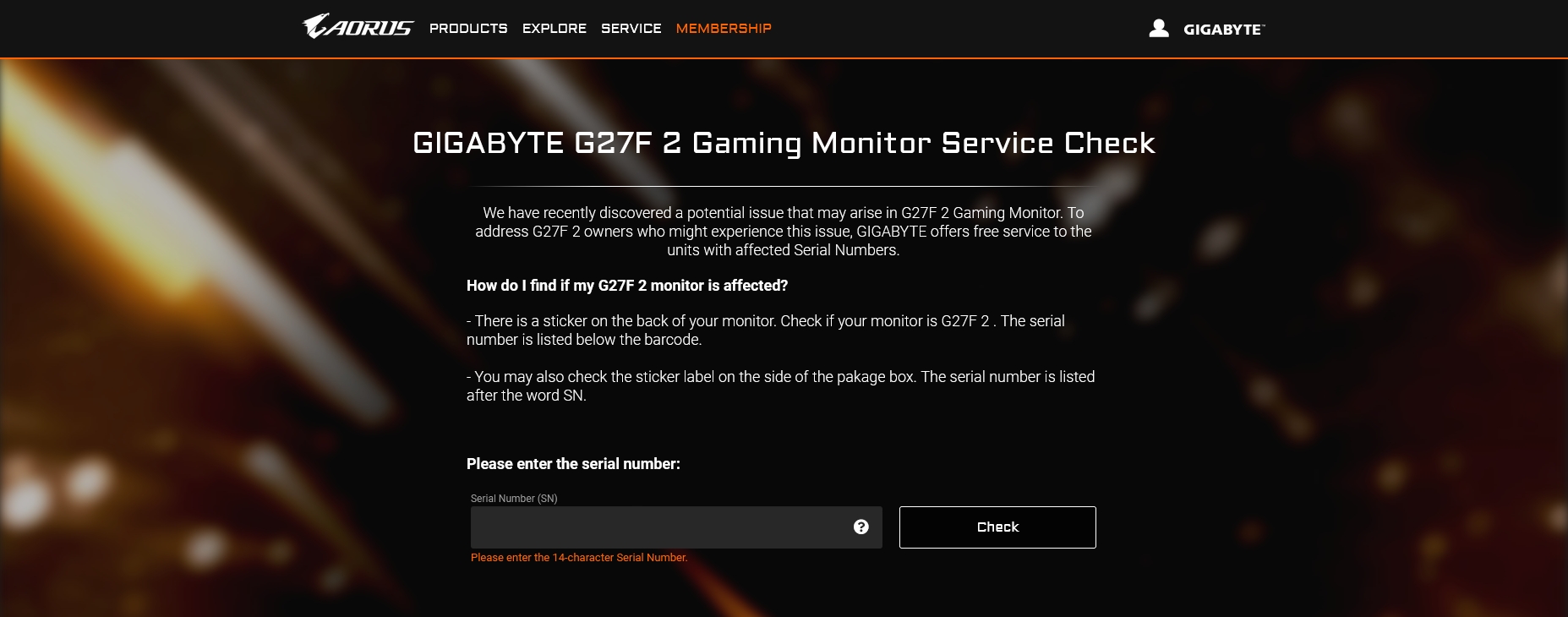The width and height of the screenshot is (1568, 617).
Task: Click the introductory potential issue paragraph
Action: [x=784, y=232]
